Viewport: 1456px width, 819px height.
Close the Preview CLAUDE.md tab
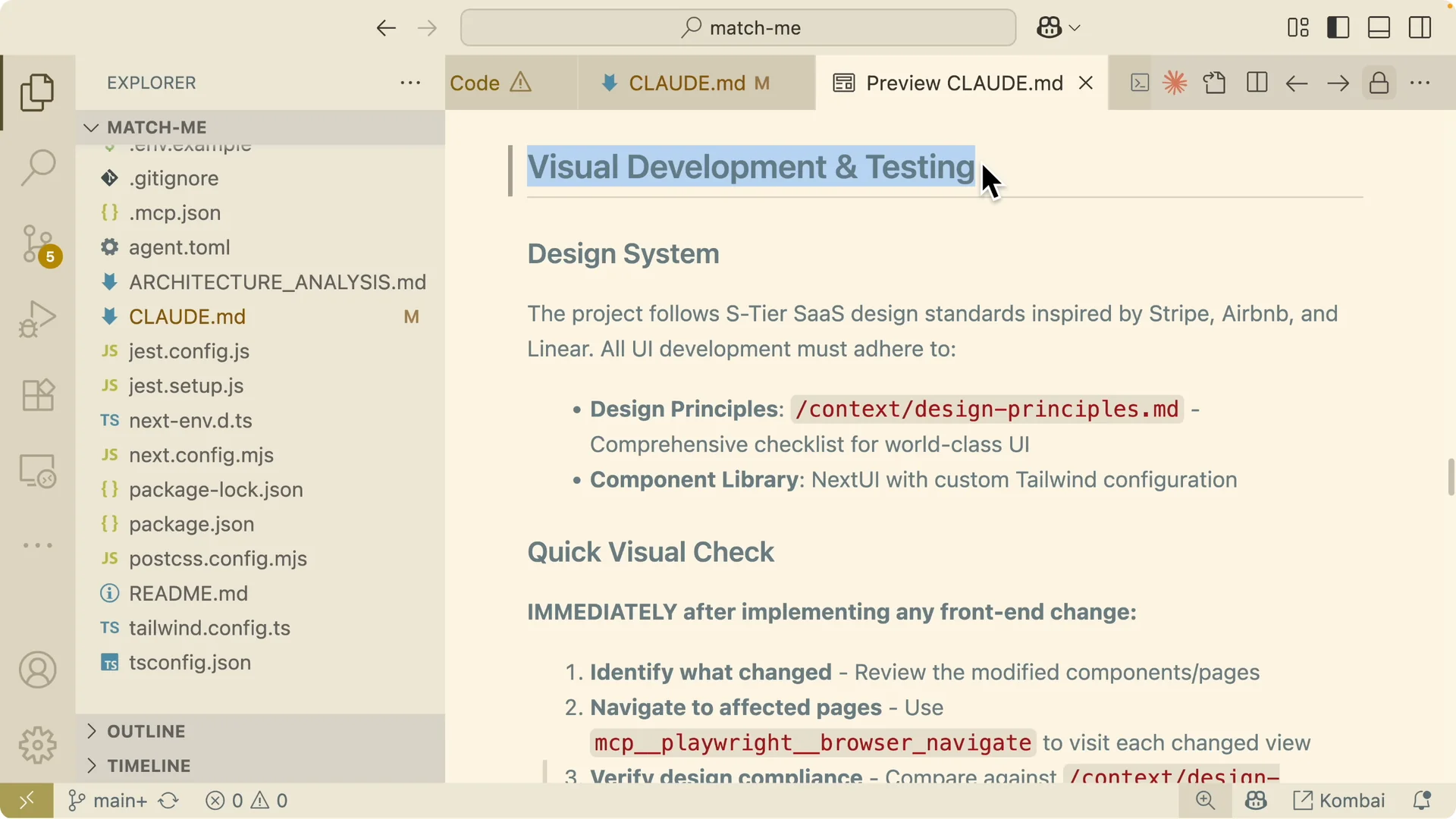(x=1086, y=83)
